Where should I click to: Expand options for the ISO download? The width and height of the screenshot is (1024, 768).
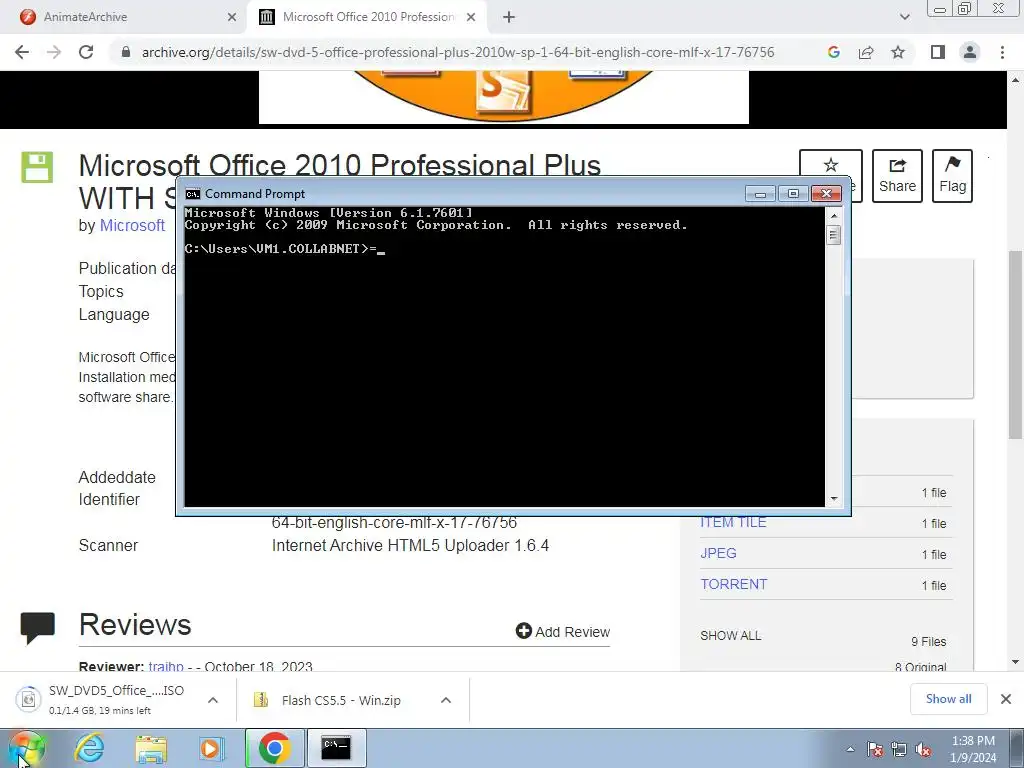[213, 700]
